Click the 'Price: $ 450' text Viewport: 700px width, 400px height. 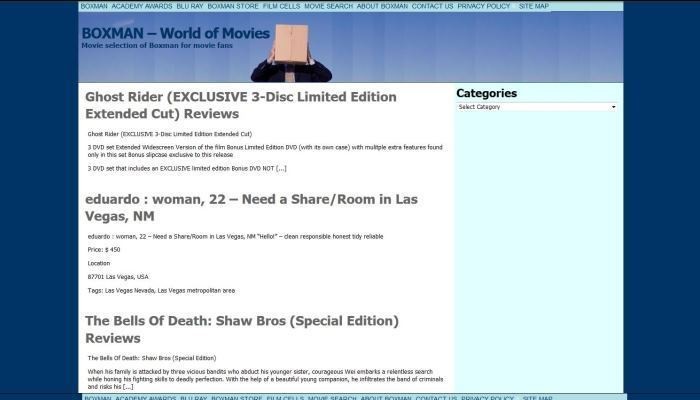104,250
